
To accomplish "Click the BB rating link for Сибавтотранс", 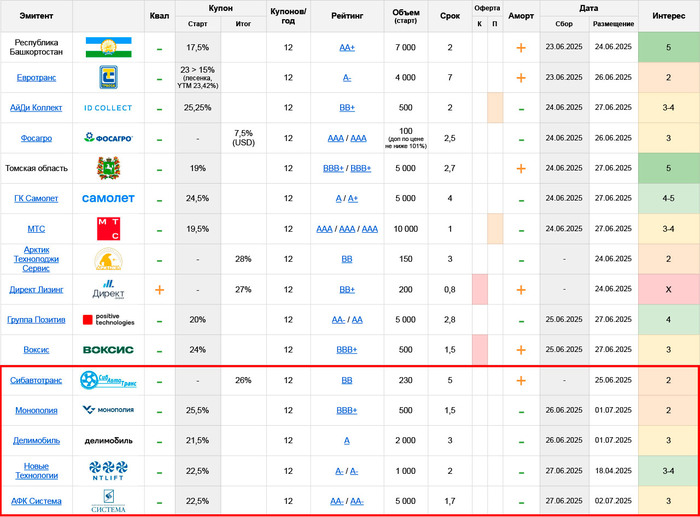I will [x=347, y=380].
